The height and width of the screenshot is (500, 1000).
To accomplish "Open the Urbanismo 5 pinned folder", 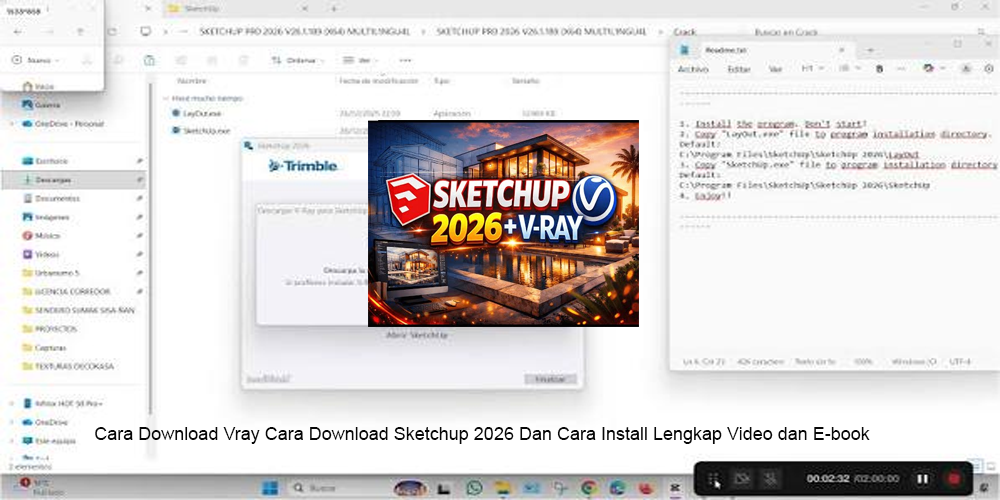I will 51,273.
